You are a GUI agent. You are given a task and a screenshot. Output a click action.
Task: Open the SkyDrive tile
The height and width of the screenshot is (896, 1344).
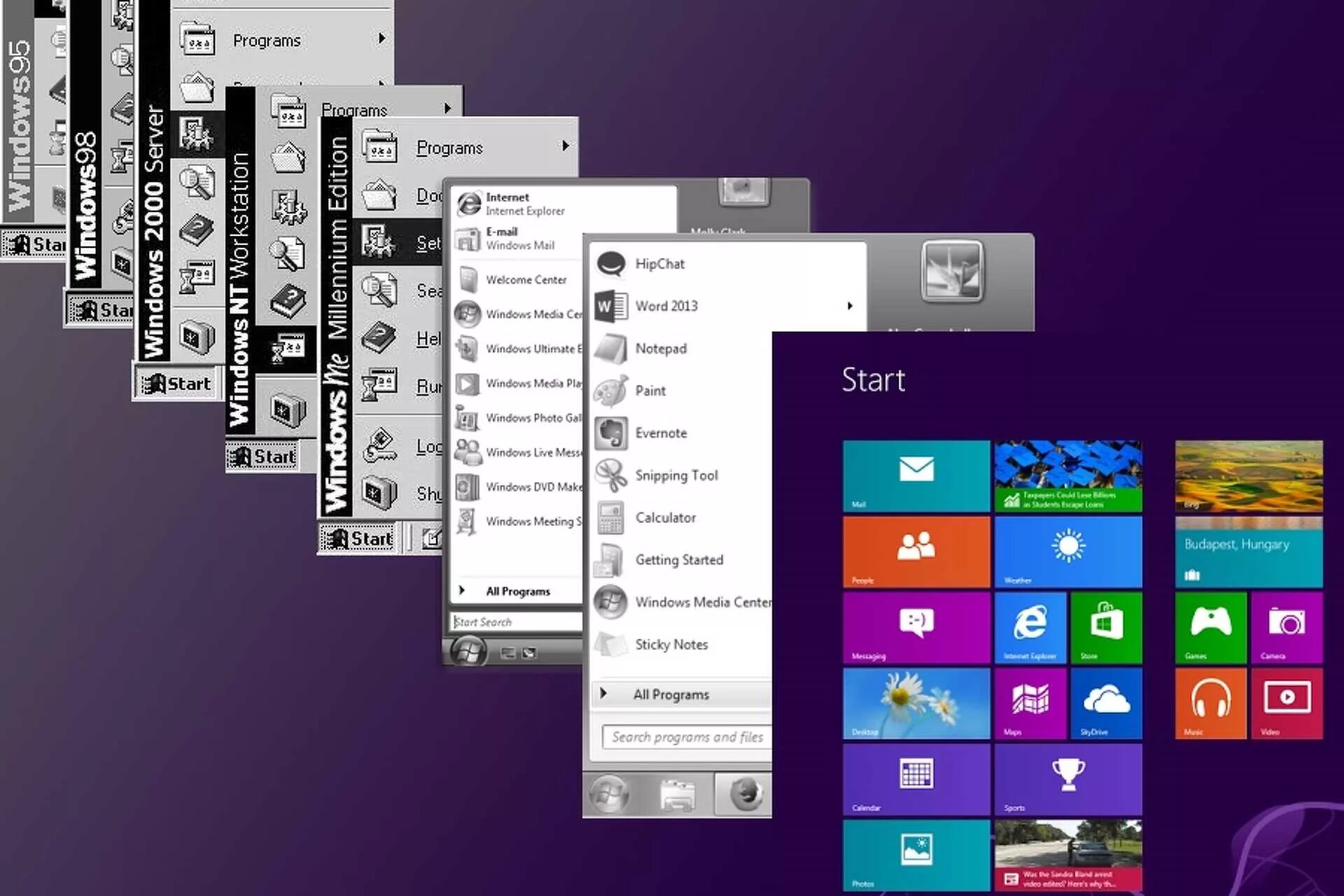pos(1106,703)
